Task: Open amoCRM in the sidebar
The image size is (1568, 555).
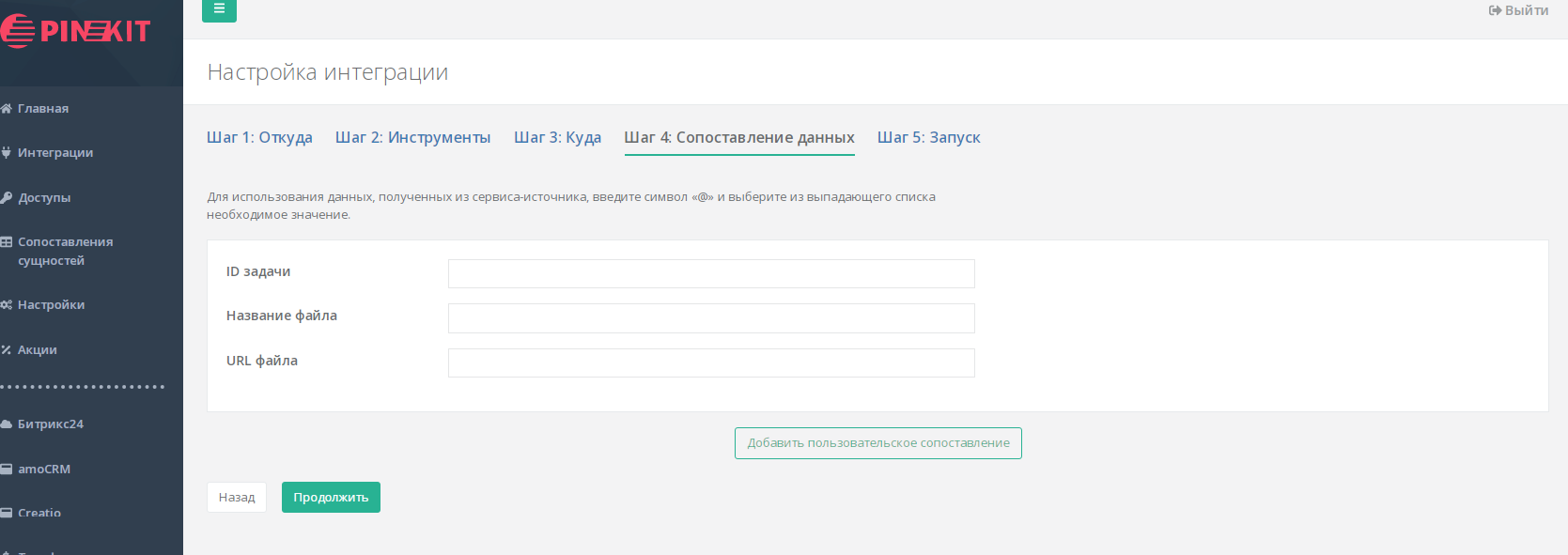Action: [x=43, y=470]
